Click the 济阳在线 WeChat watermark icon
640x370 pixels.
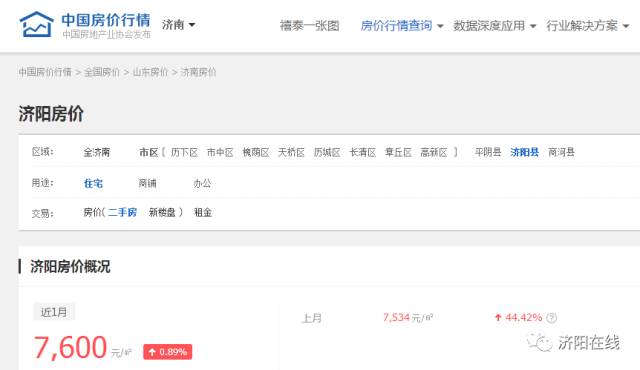[539, 342]
